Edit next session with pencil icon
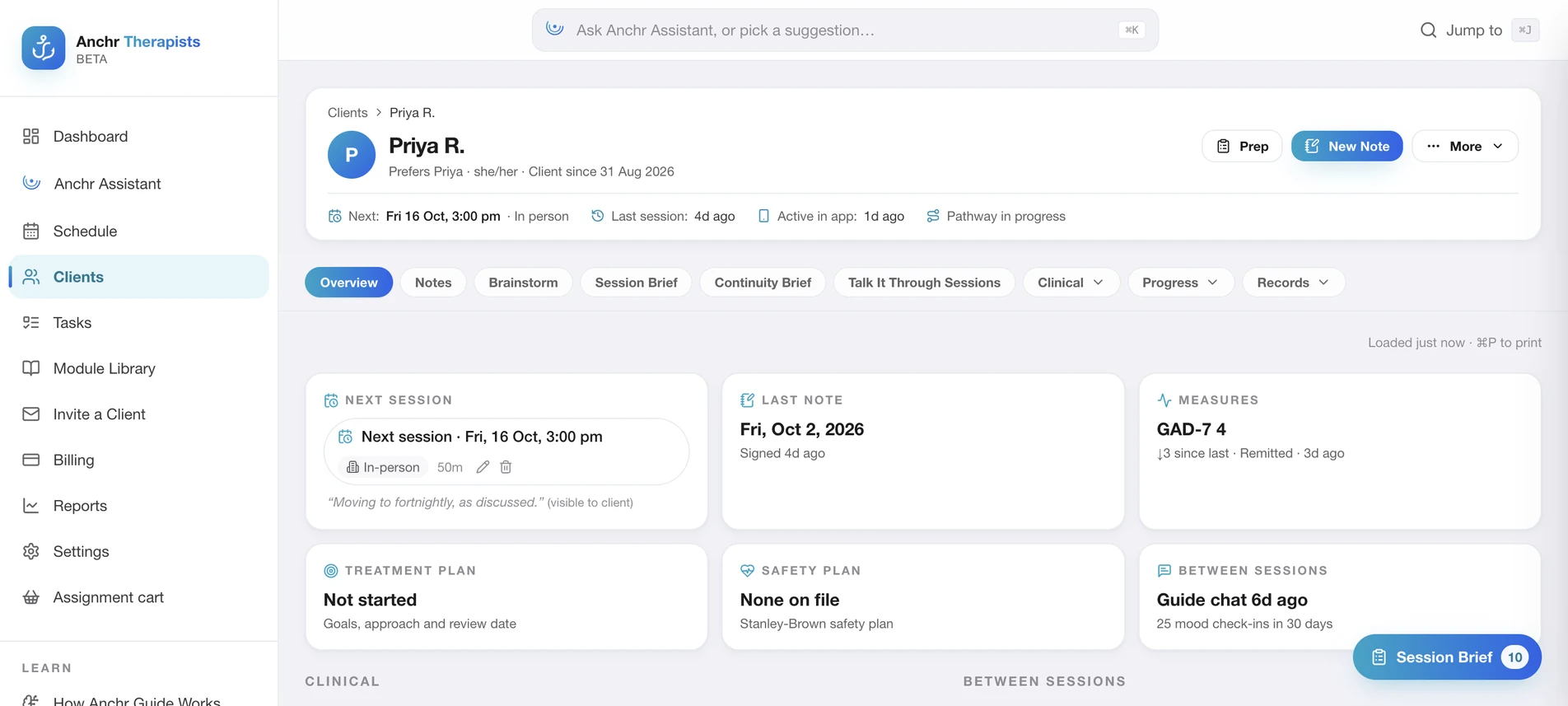1568x706 pixels. click(x=483, y=467)
